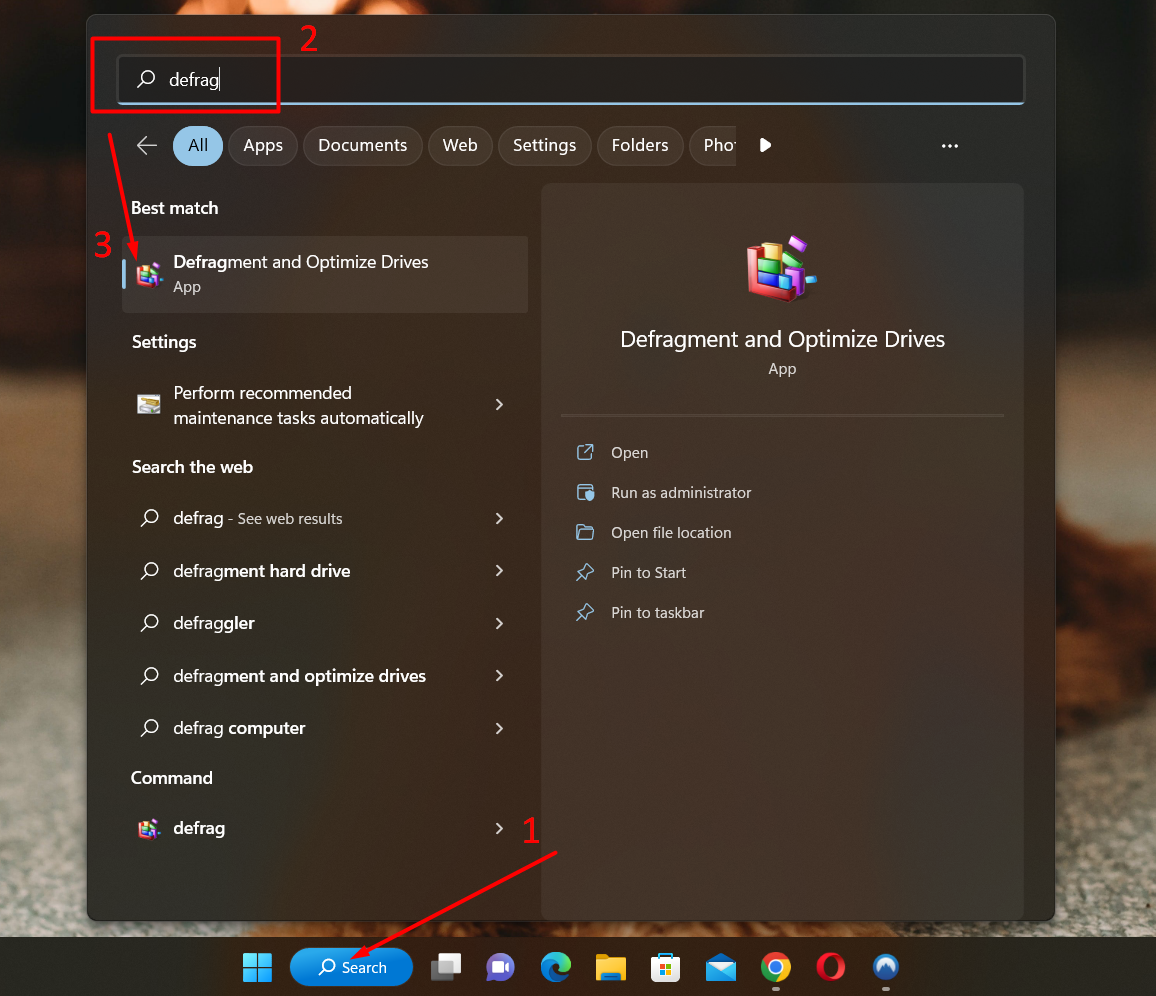Select 'Perform recommended maintenance tasks automatically' setting
This screenshot has width=1156, height=996.
299,405
